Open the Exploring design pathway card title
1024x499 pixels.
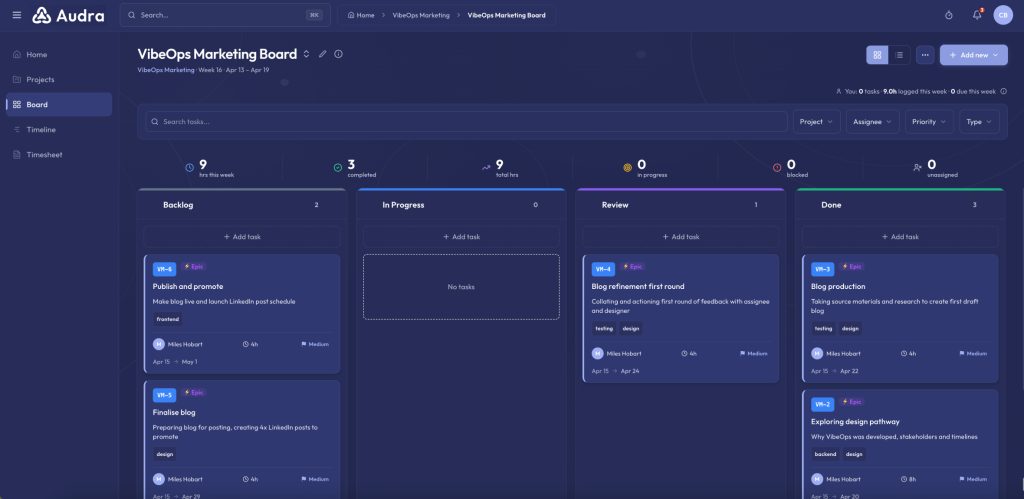point(855,421)
